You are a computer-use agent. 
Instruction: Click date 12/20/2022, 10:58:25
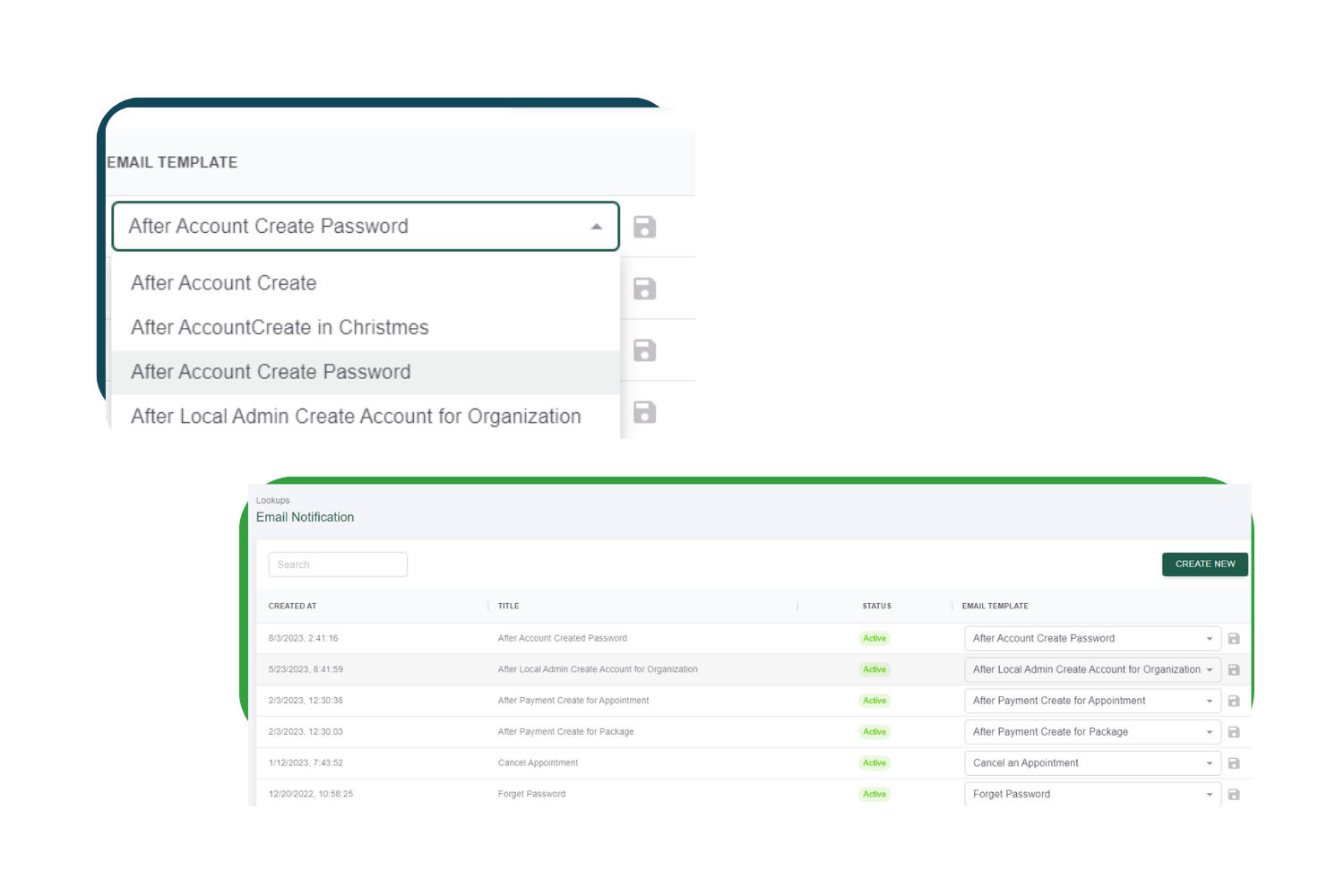pos(311,794)
